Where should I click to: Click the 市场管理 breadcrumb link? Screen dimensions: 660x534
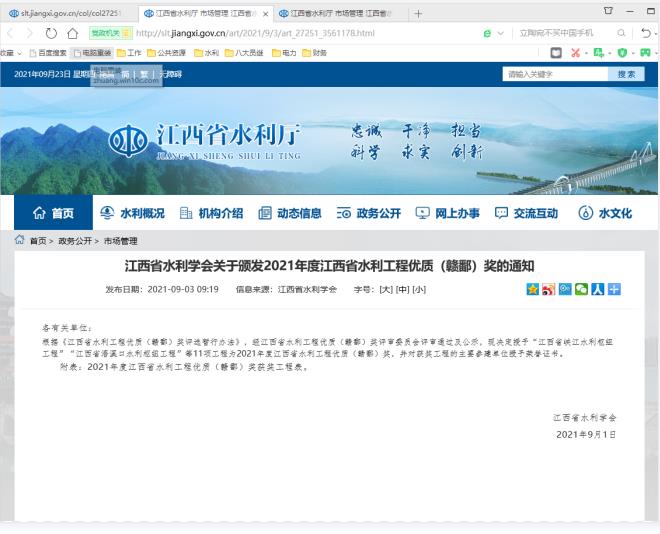click(x=120, y=241)
